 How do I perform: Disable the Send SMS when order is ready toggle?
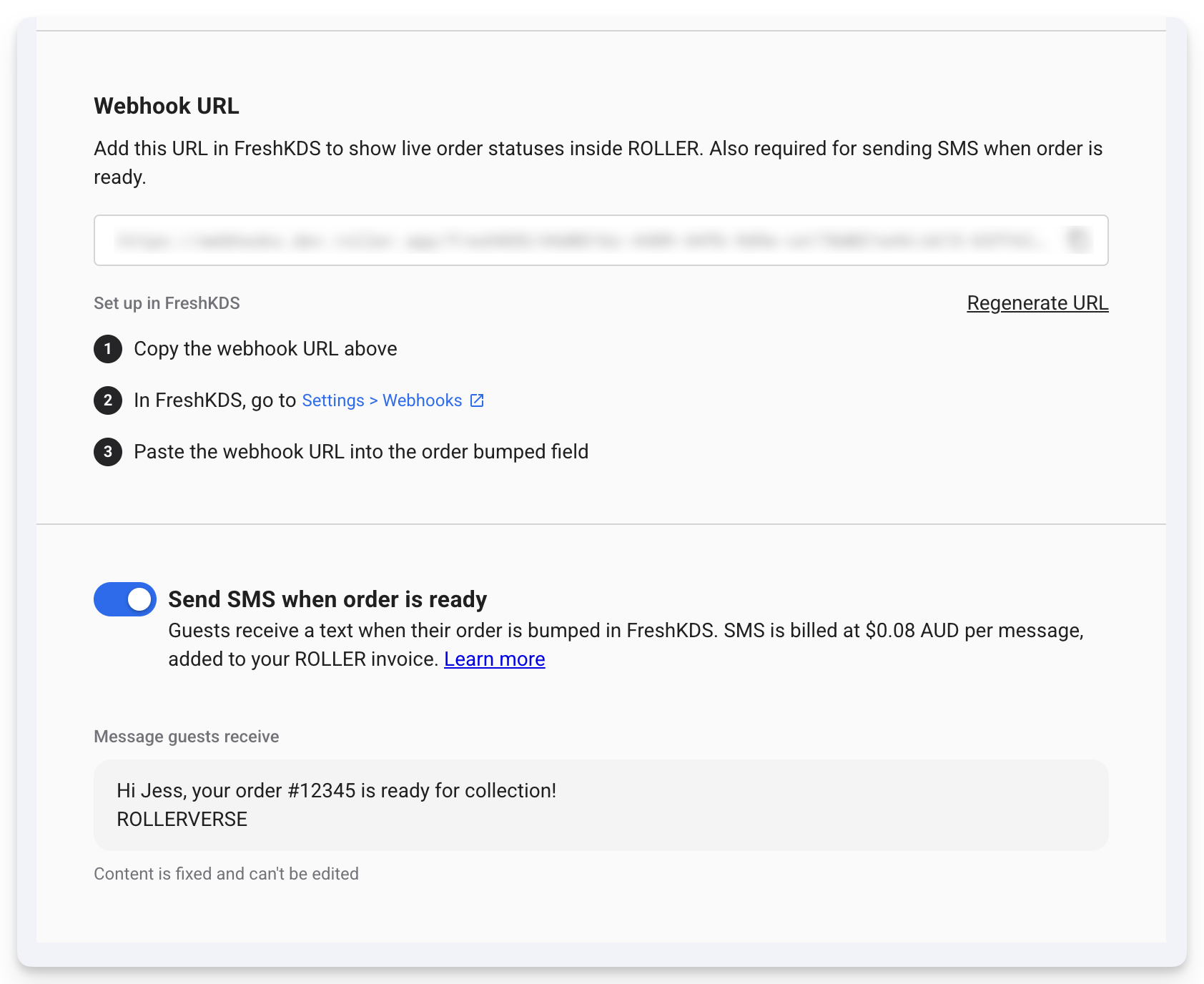click(x=125, y=599)
